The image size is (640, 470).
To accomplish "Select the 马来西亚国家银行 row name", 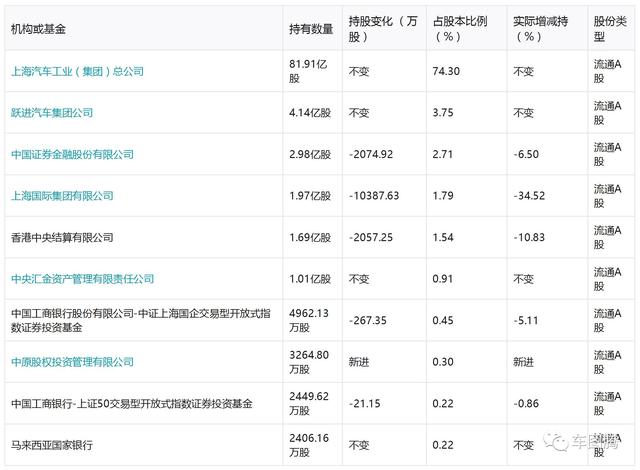I will [52, 445].
